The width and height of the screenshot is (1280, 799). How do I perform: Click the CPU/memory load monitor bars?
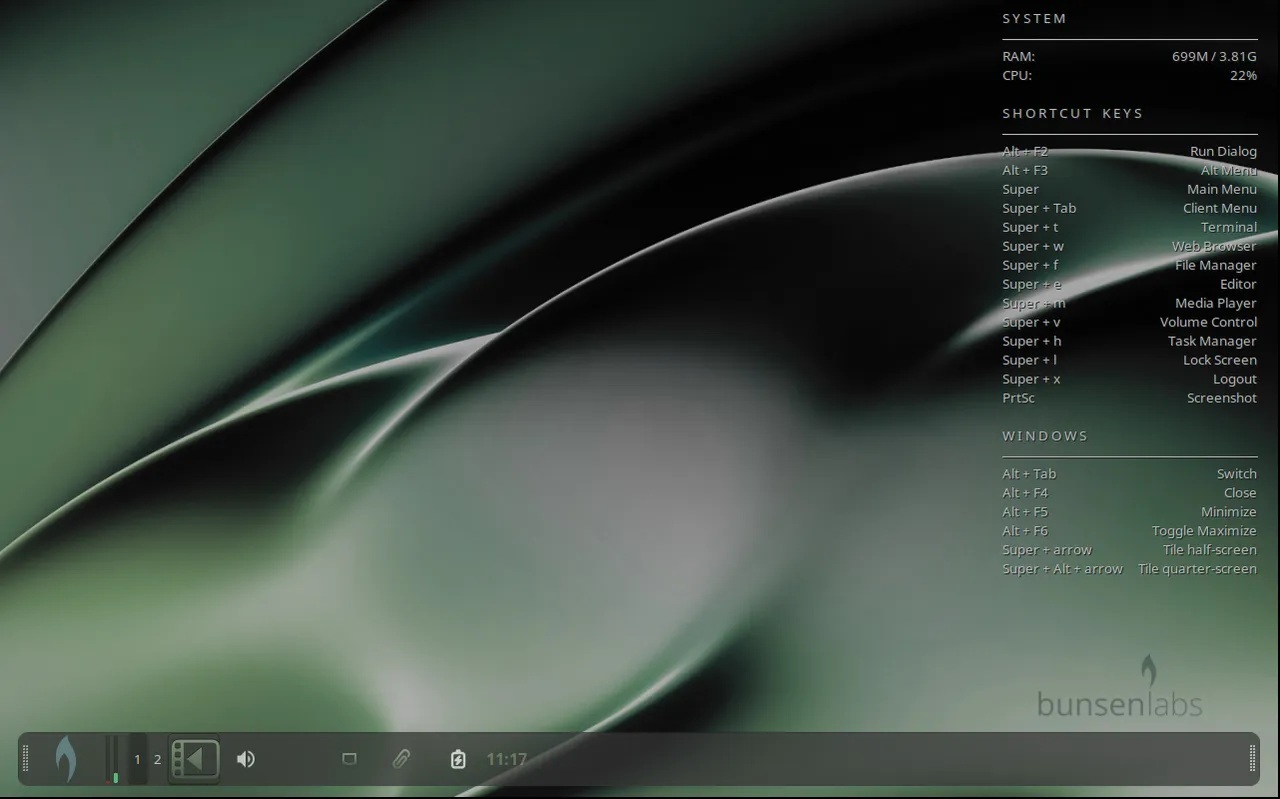[x=113, y=759]
